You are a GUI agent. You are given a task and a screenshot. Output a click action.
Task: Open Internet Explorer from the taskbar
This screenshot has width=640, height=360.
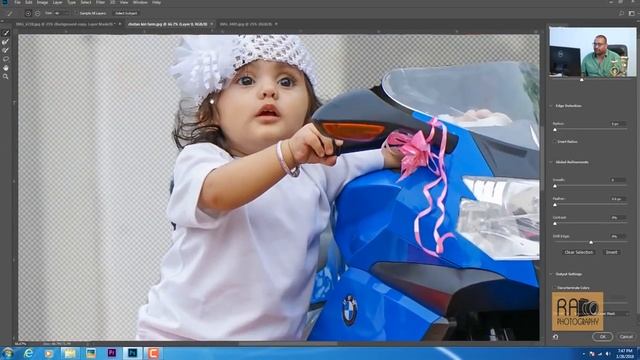tap(28, 353)
